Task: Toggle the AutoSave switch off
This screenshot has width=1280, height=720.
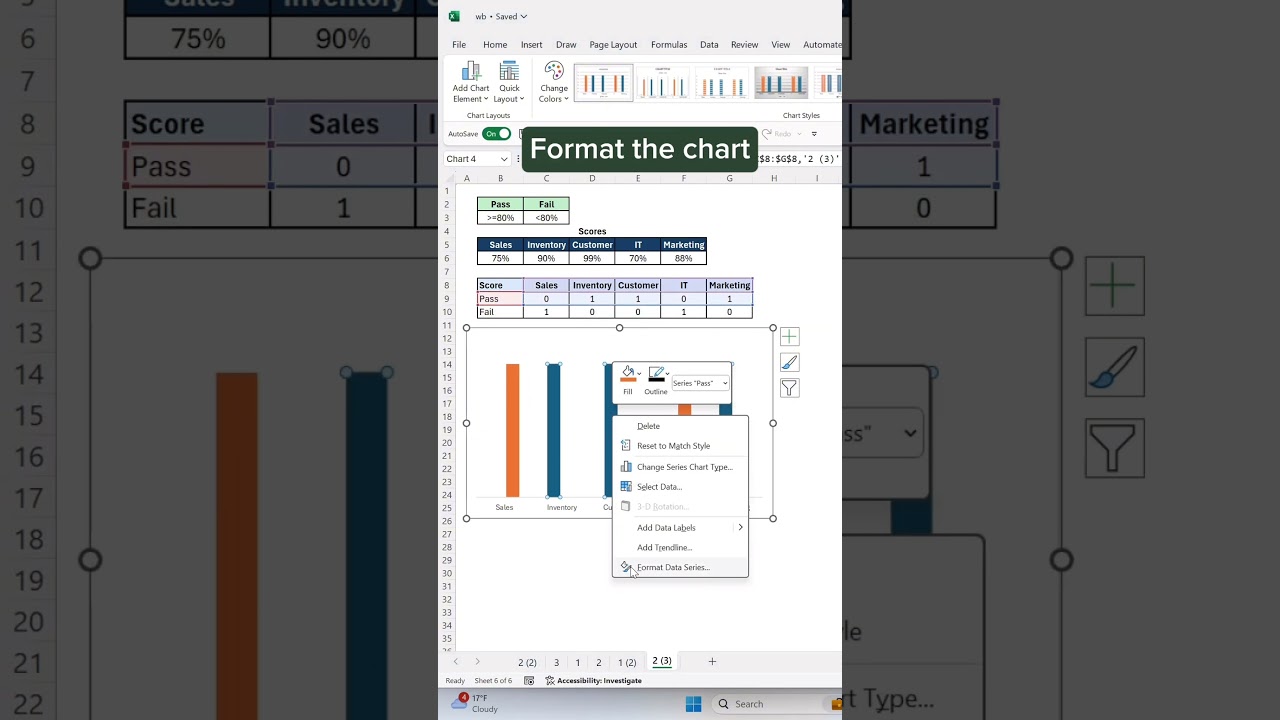Action: click(x=496, y=134)
